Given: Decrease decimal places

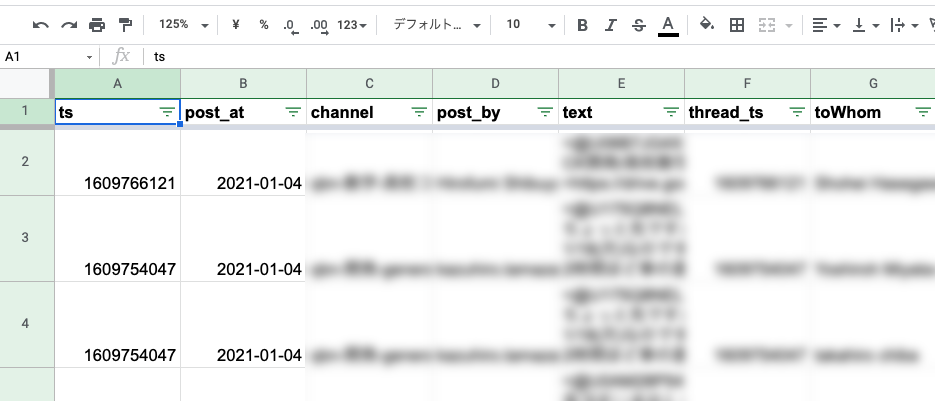Looking at the screenshot, I should (290, 26).
